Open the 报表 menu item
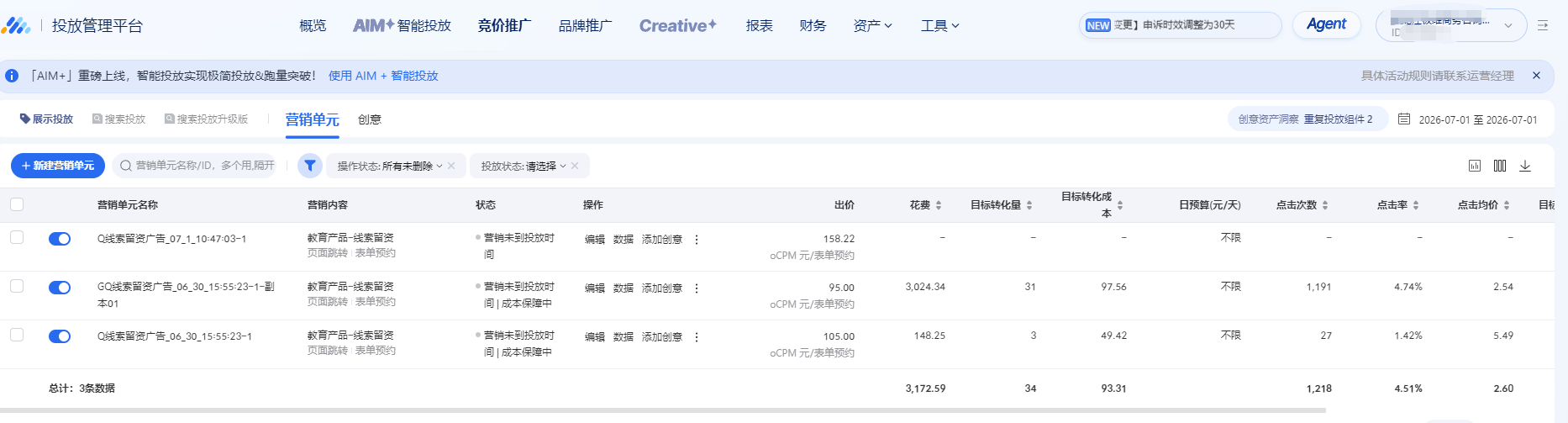 (x=760, y=26)
